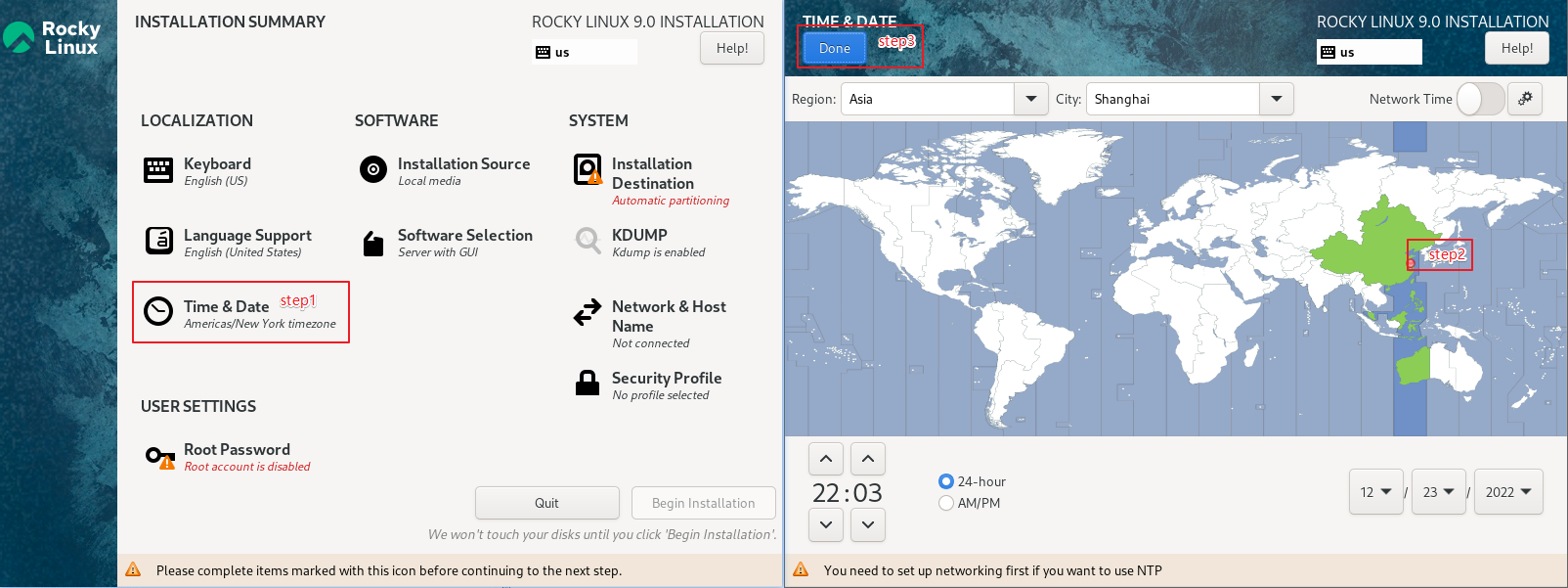Screen dimensions: 1568x588
Task: Increase the hour with up arrow
Action: [826, 459]
